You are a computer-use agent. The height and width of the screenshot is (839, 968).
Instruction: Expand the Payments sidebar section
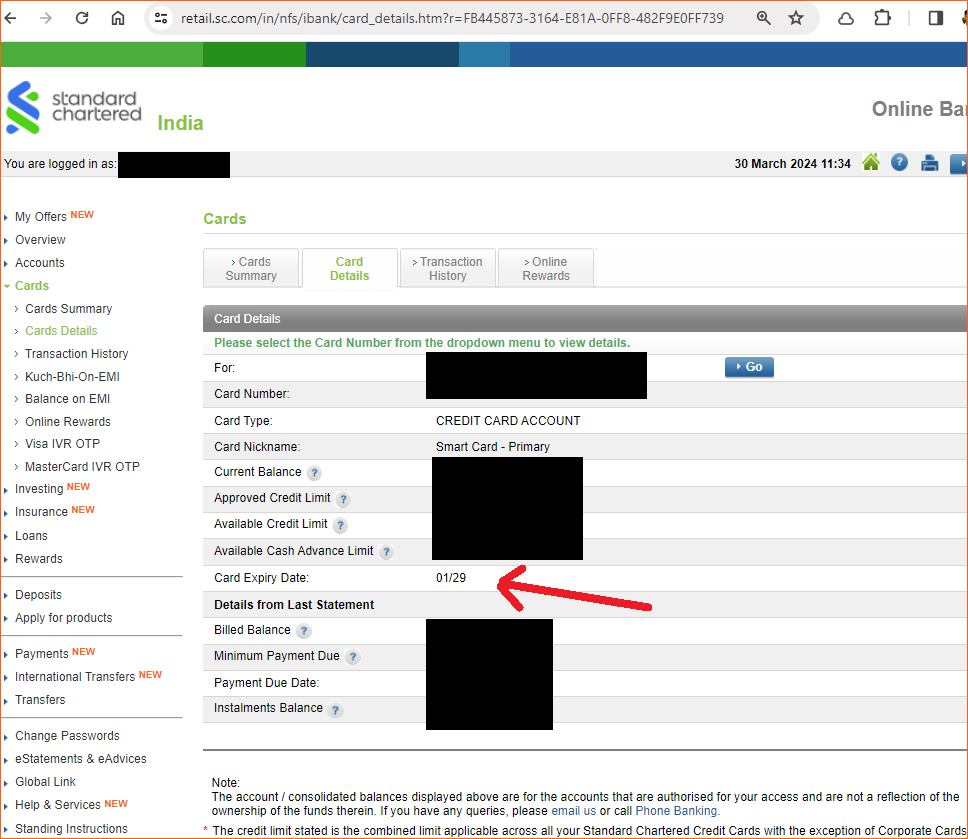(x=41, y=654)
